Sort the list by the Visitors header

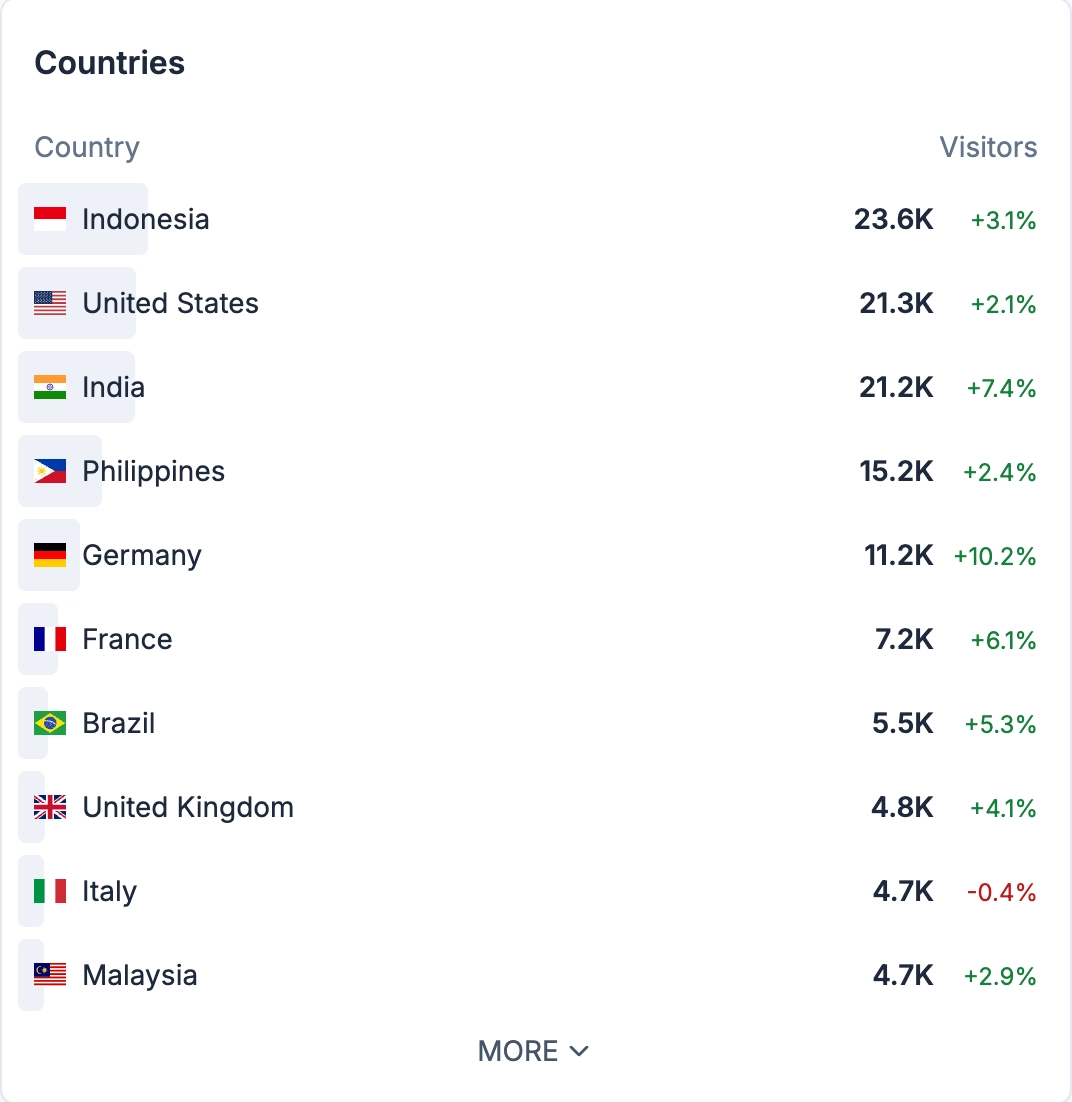(x=988, y=147)
